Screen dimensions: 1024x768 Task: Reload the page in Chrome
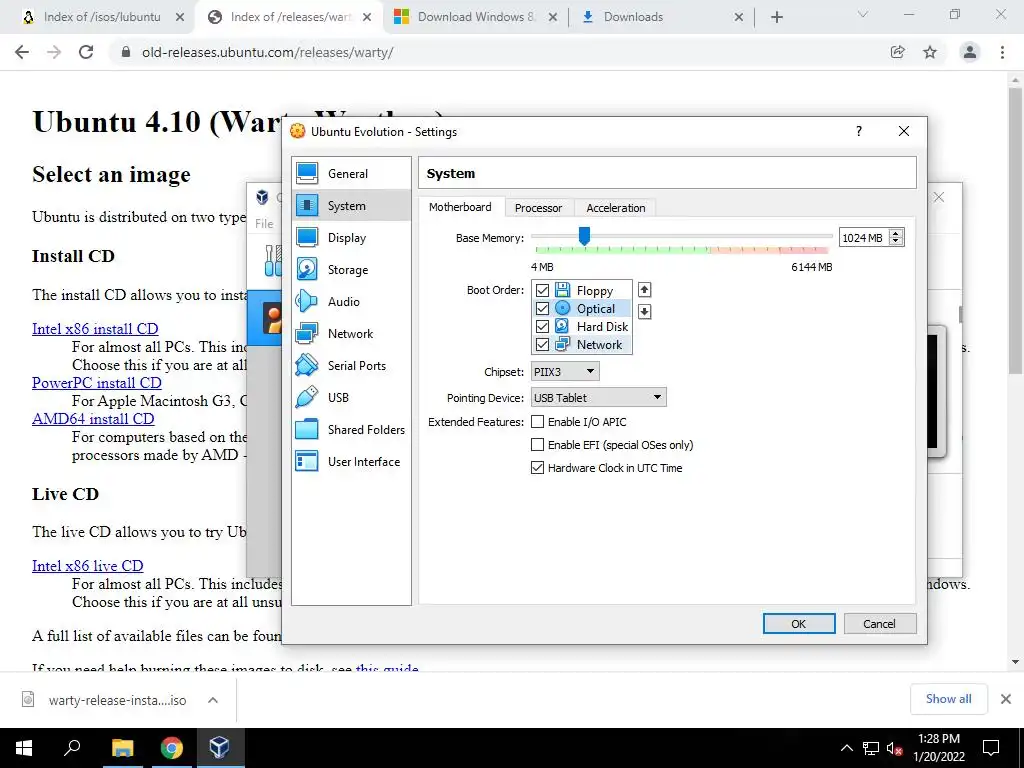(x=86, y=52)
